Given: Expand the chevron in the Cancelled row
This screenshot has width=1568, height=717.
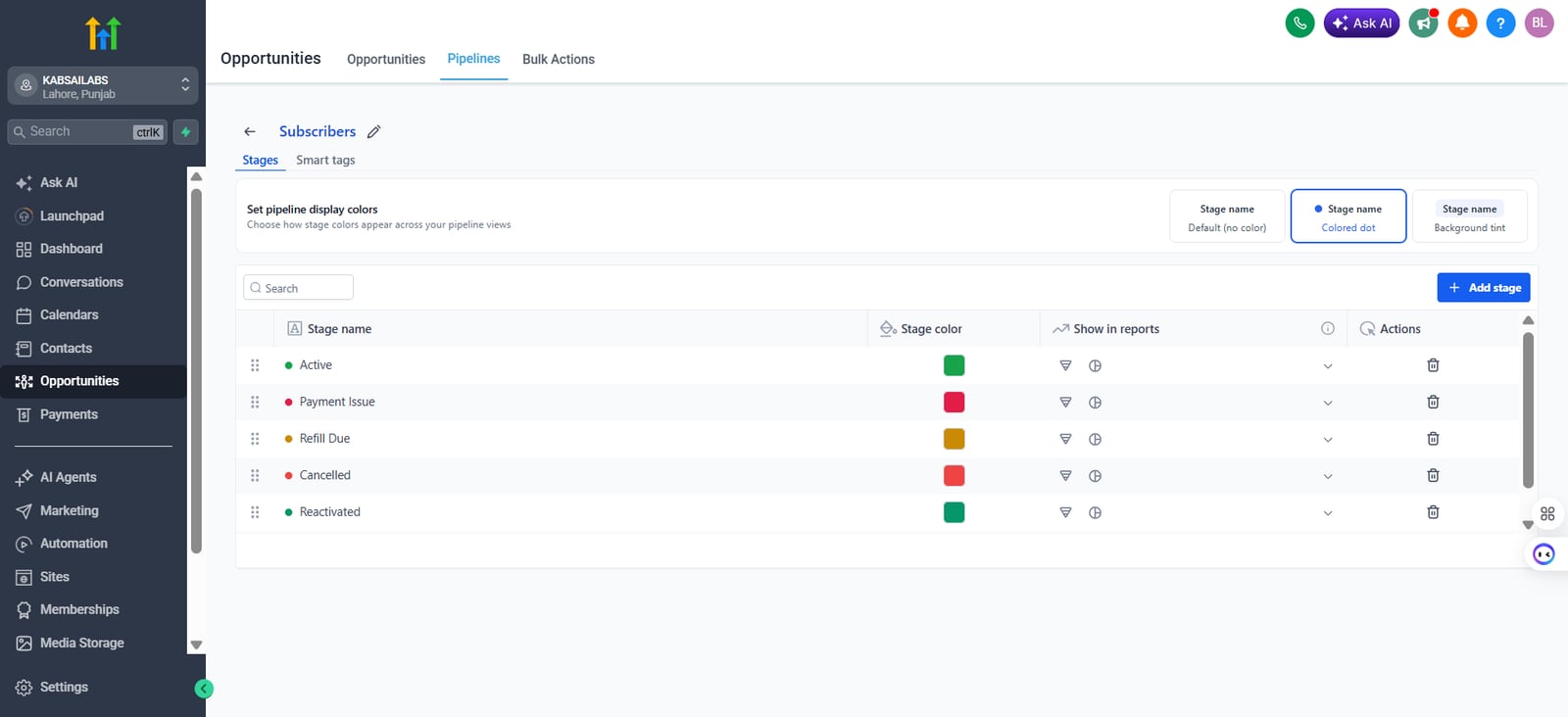Looking at the screenshot, I should click(1328, 476).
